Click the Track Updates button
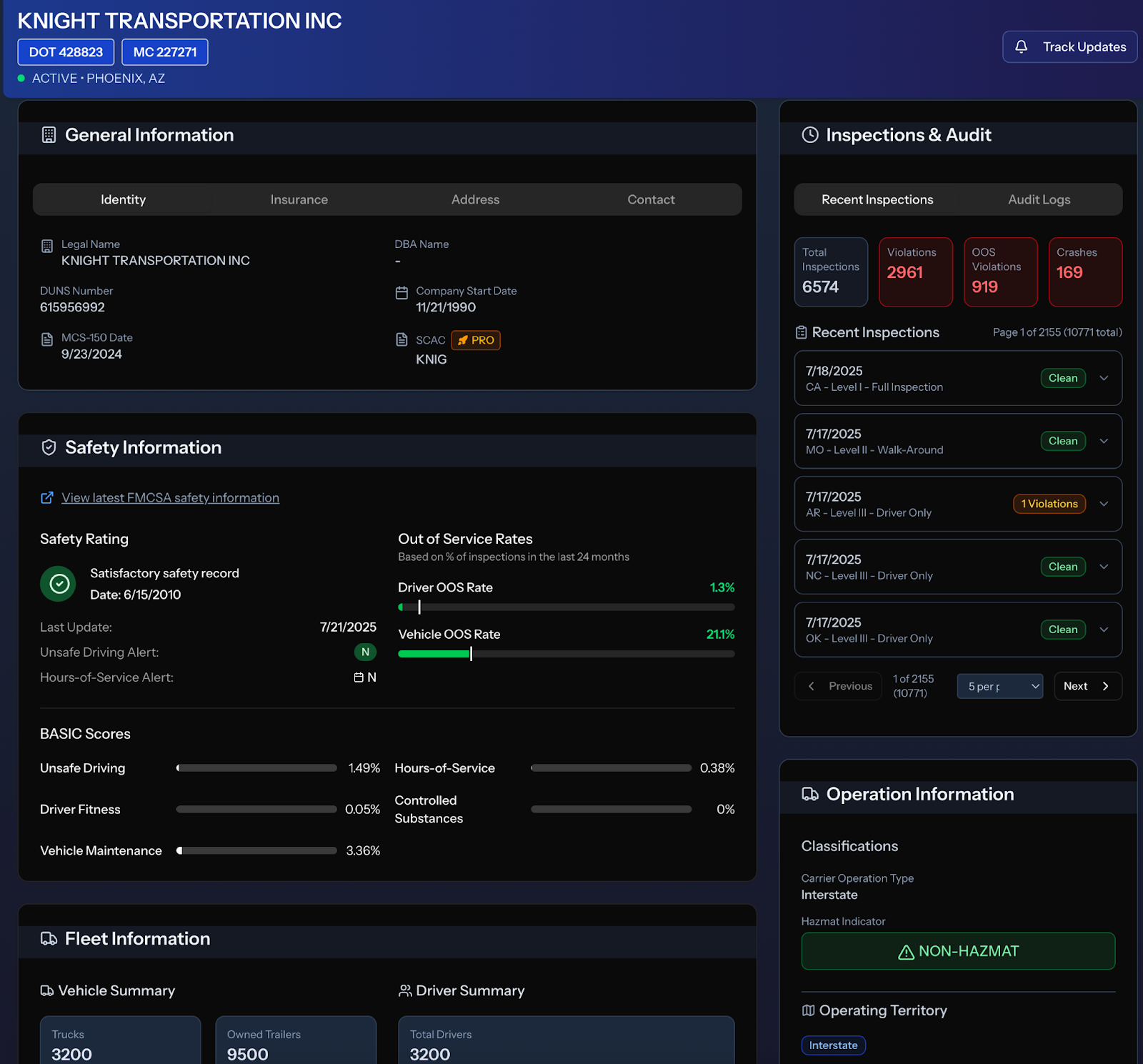Image resolution: width=1143 pixels, height=1064 pixels. [x=1069, y=46]
